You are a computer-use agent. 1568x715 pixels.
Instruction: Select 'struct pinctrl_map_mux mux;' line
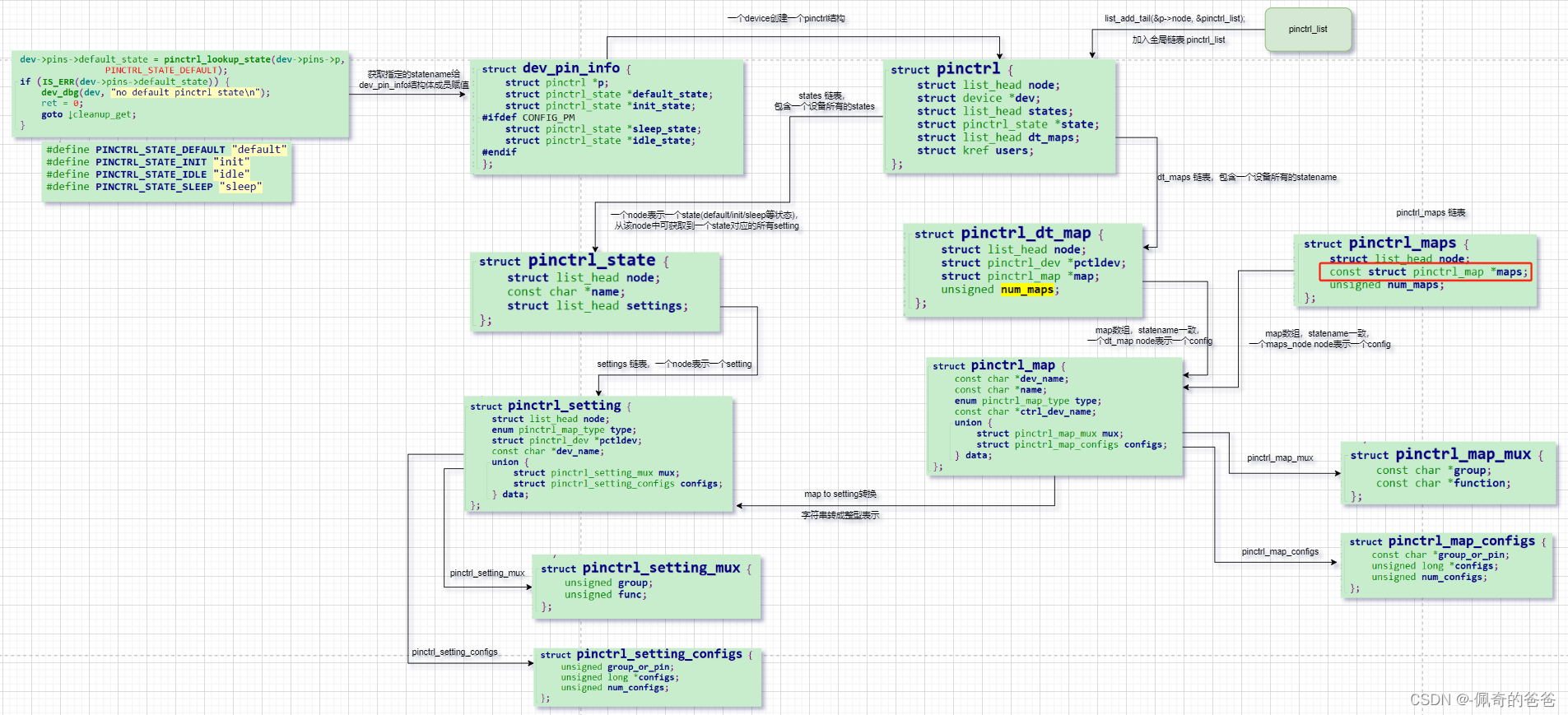click(x=1049, y=434)
